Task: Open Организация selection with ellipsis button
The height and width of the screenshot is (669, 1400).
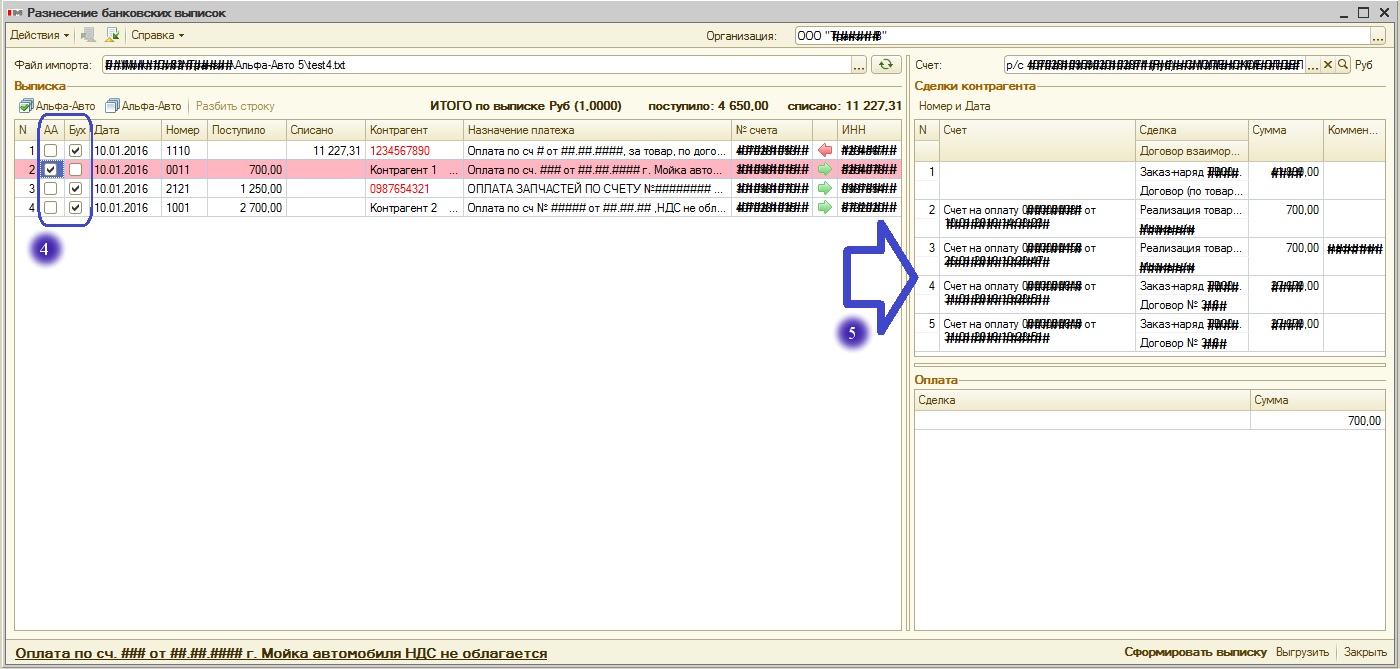Action: (x=1377, y=36)
